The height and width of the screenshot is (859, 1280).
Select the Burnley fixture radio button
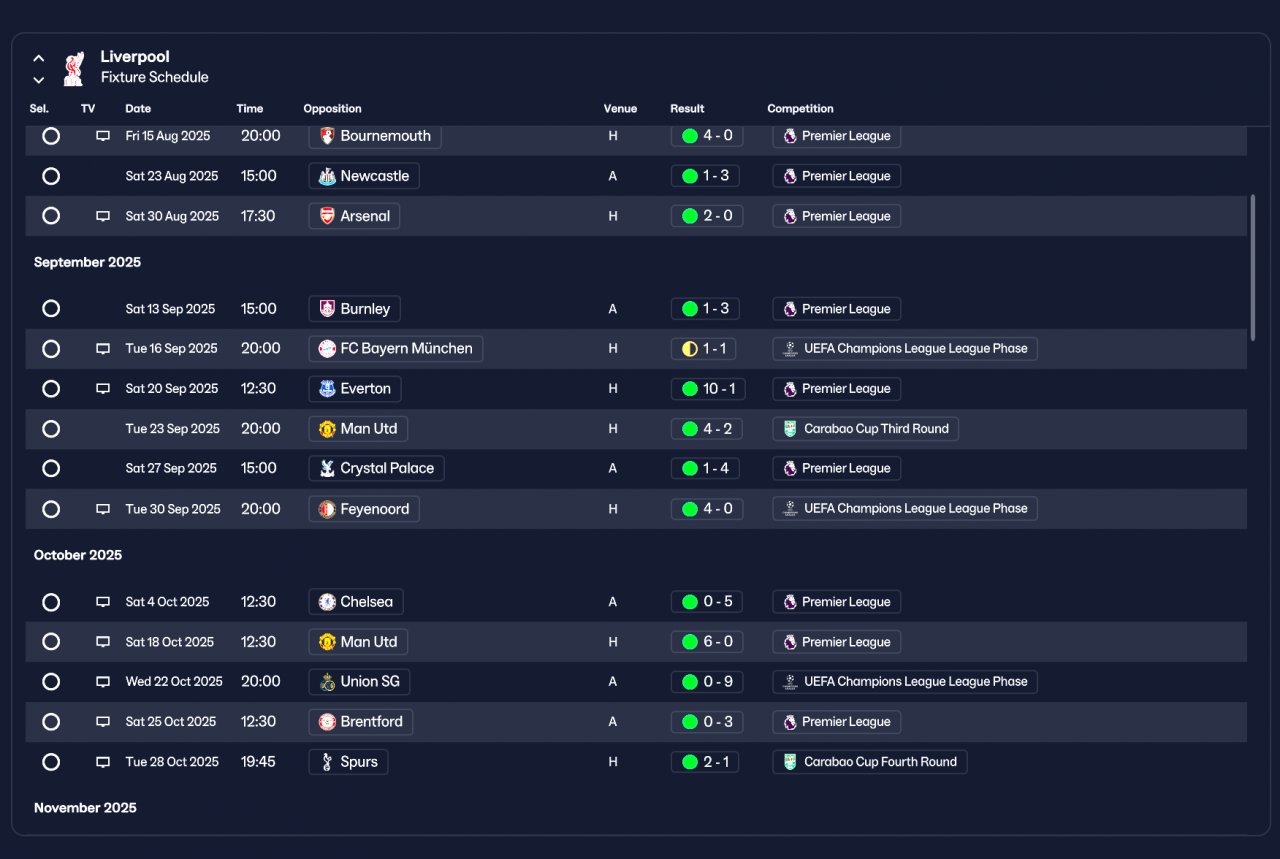pyautogui.click(x=51, y=309)
